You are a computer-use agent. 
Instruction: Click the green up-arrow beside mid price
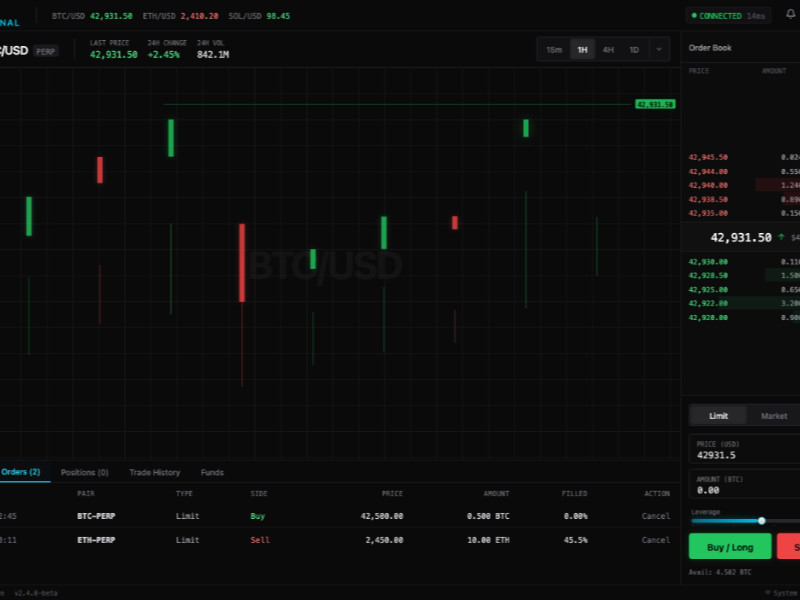pos(780,237)
